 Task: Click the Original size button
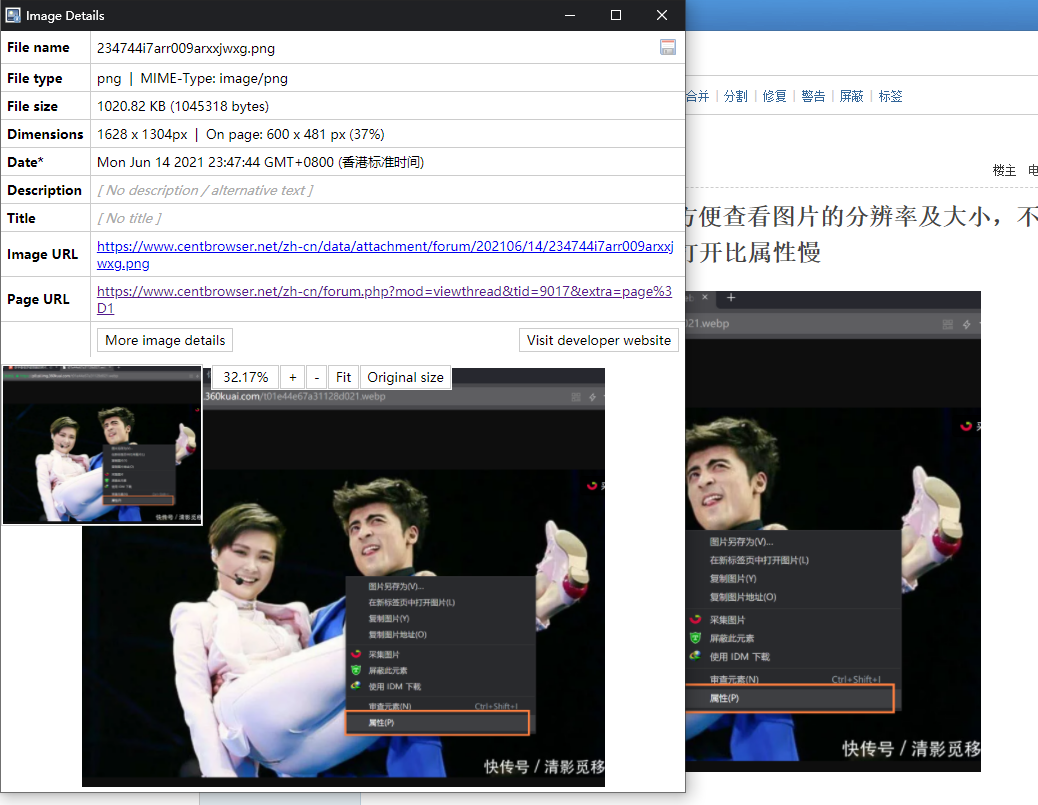(405, 377)
